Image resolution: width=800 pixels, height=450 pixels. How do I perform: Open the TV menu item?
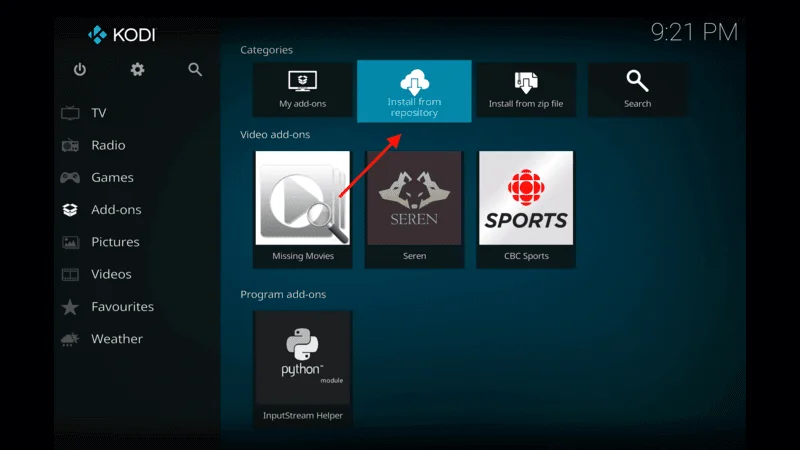(98, 113)
